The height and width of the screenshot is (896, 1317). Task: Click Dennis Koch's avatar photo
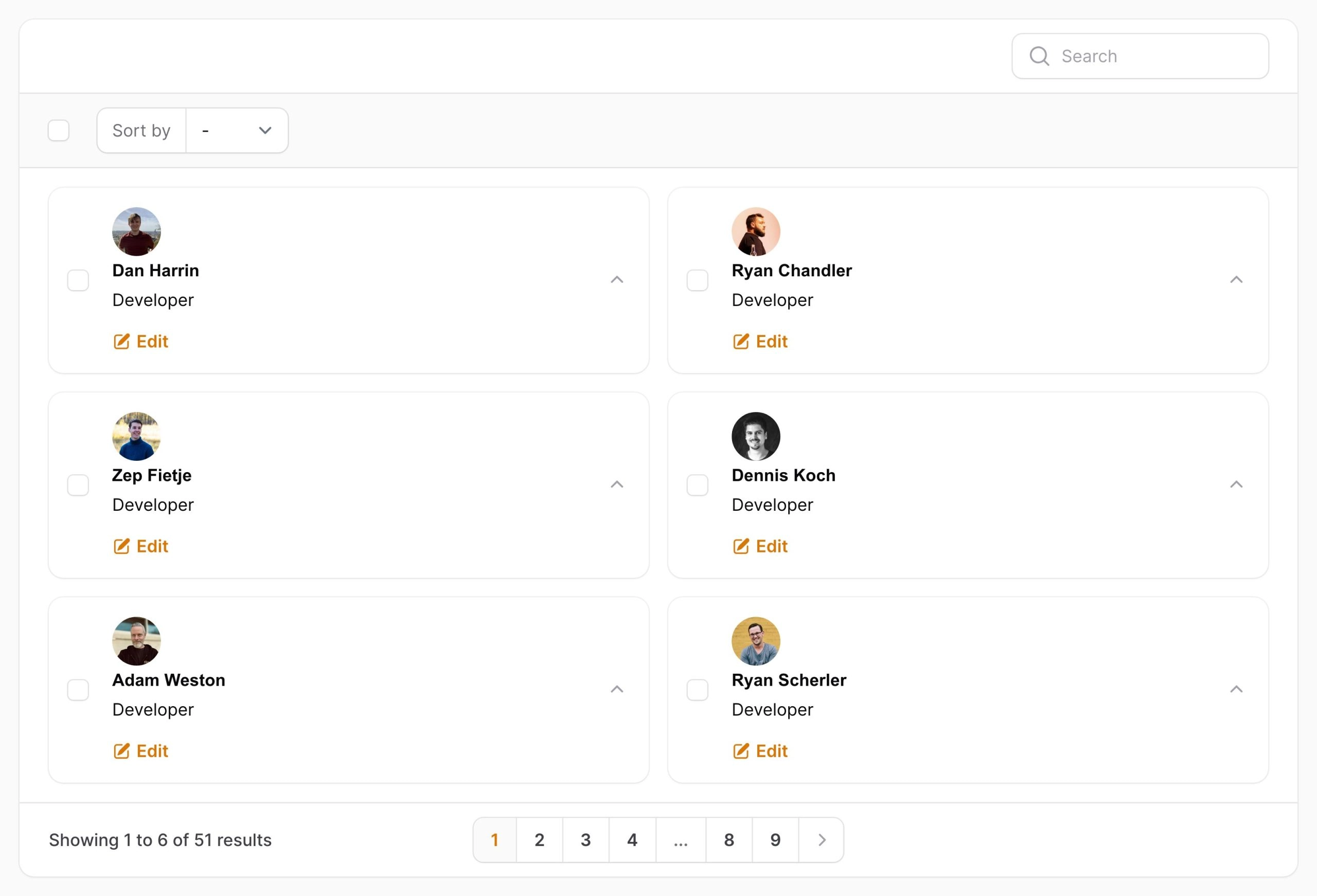tap(756, 436)
